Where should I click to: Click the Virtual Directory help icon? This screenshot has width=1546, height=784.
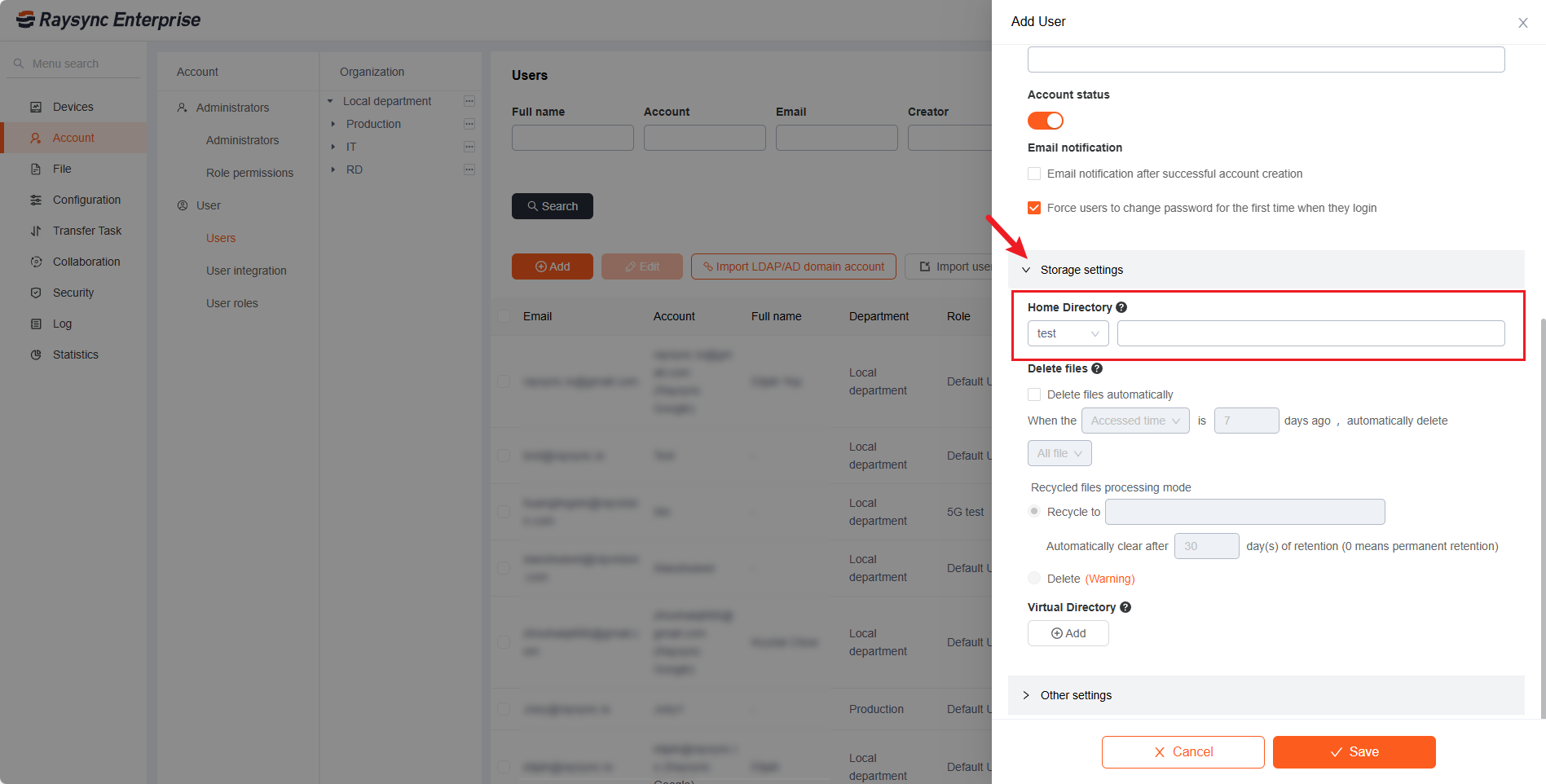pyautogui.click(x=1125, y=607)
